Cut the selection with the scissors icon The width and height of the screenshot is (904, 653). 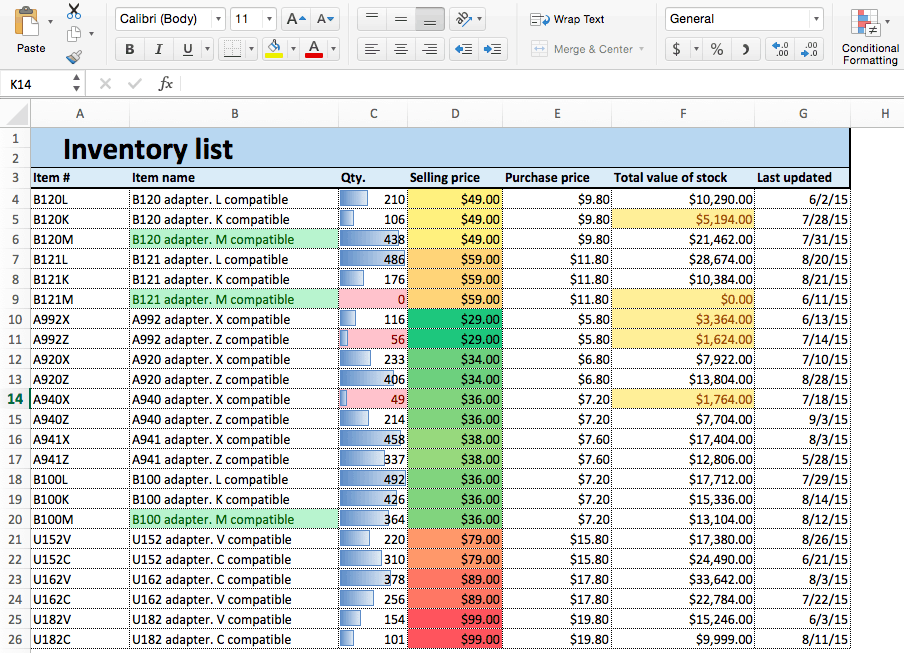(74, 12)
